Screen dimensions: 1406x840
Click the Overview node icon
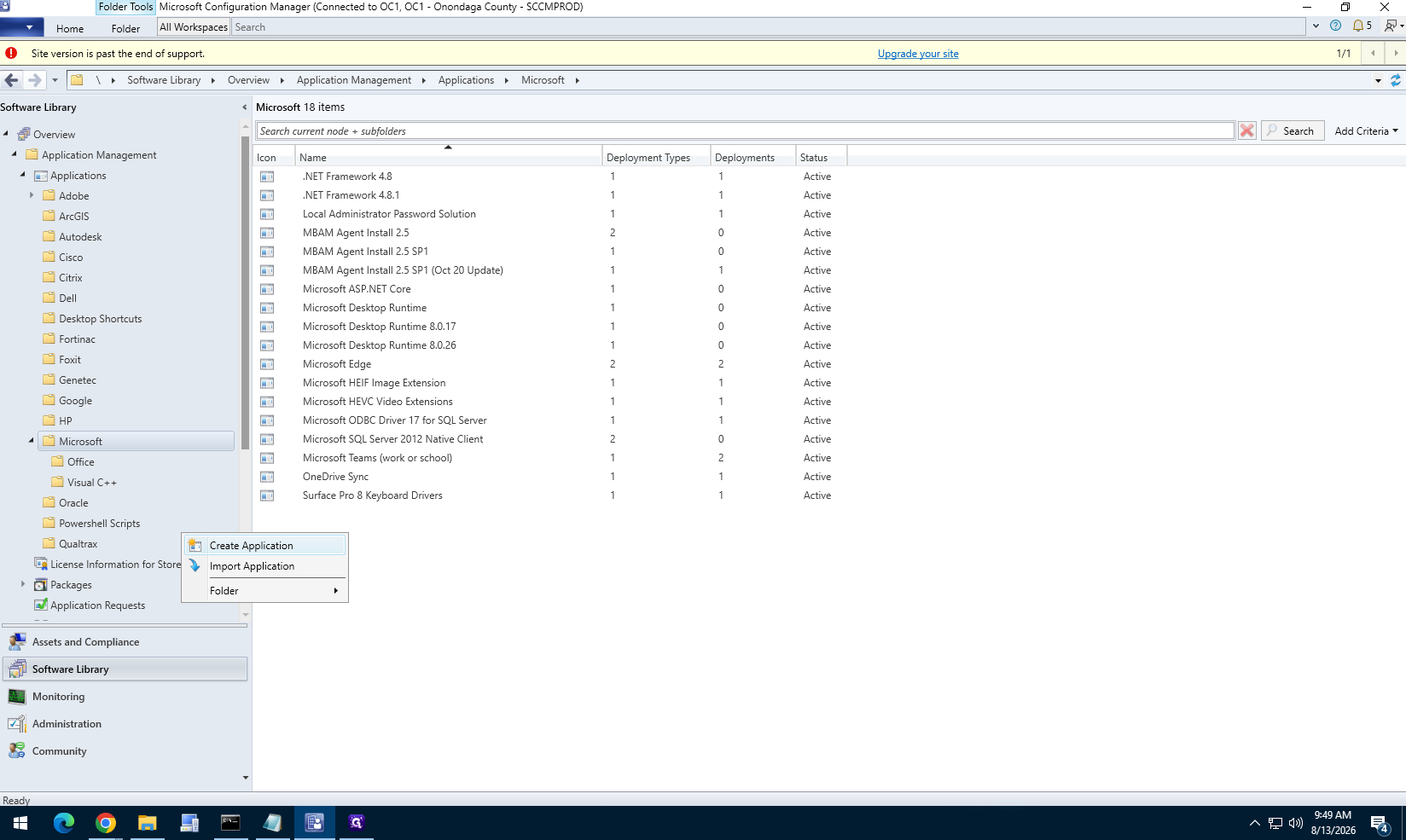click(24, 134)
